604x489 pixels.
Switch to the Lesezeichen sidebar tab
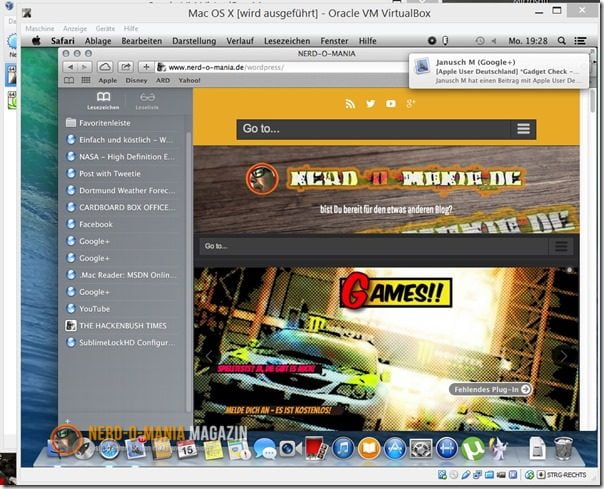pyautogui.click(x=103, y=100)
